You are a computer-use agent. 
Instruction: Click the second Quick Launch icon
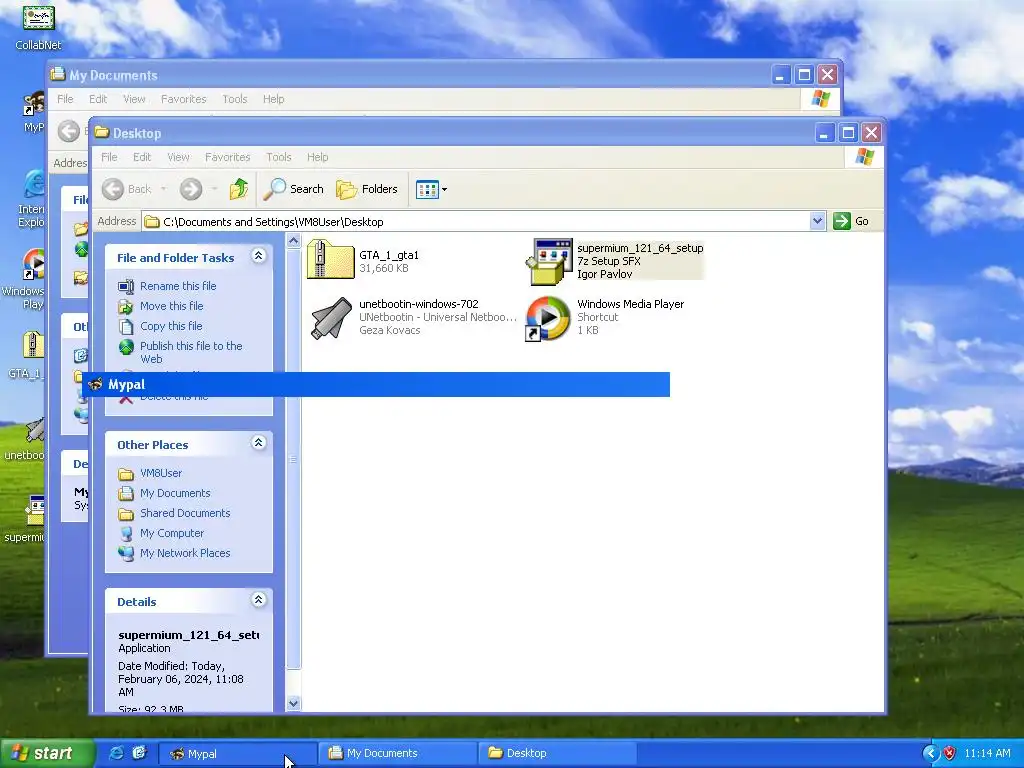pos(139,753)
